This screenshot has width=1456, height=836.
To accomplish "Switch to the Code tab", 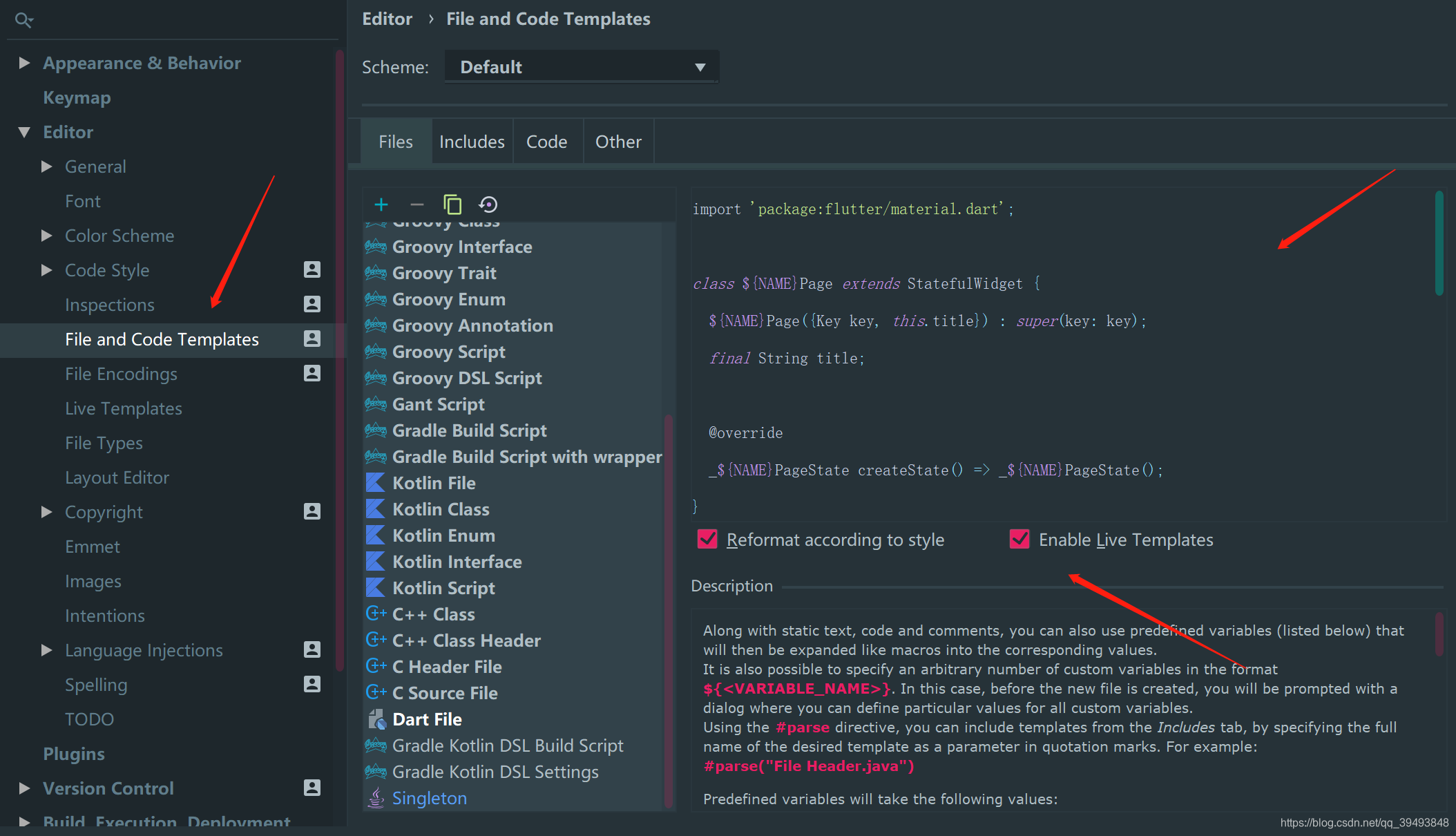I will (x=547, y=142).
